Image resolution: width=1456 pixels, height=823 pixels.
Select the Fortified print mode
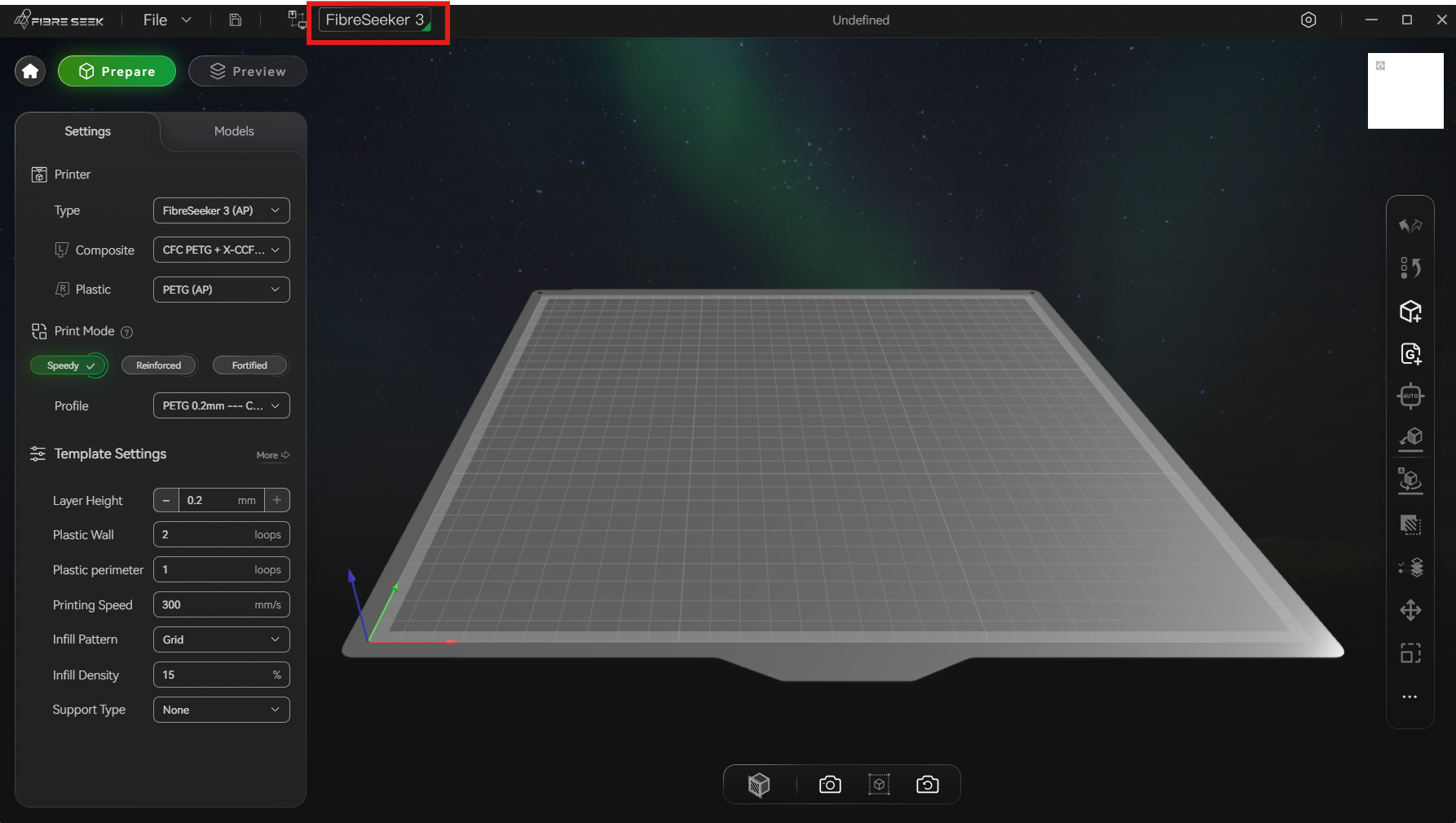click(249, 365)
